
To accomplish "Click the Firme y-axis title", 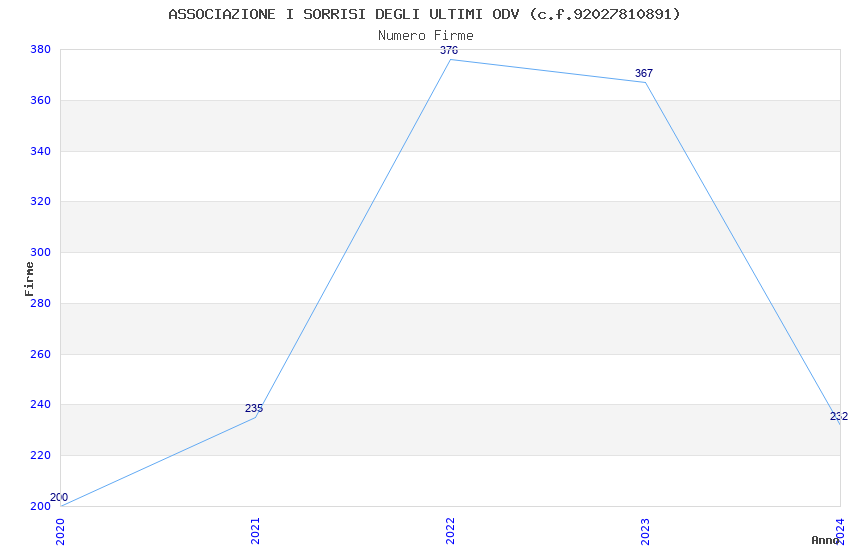I will coord(29,279).
